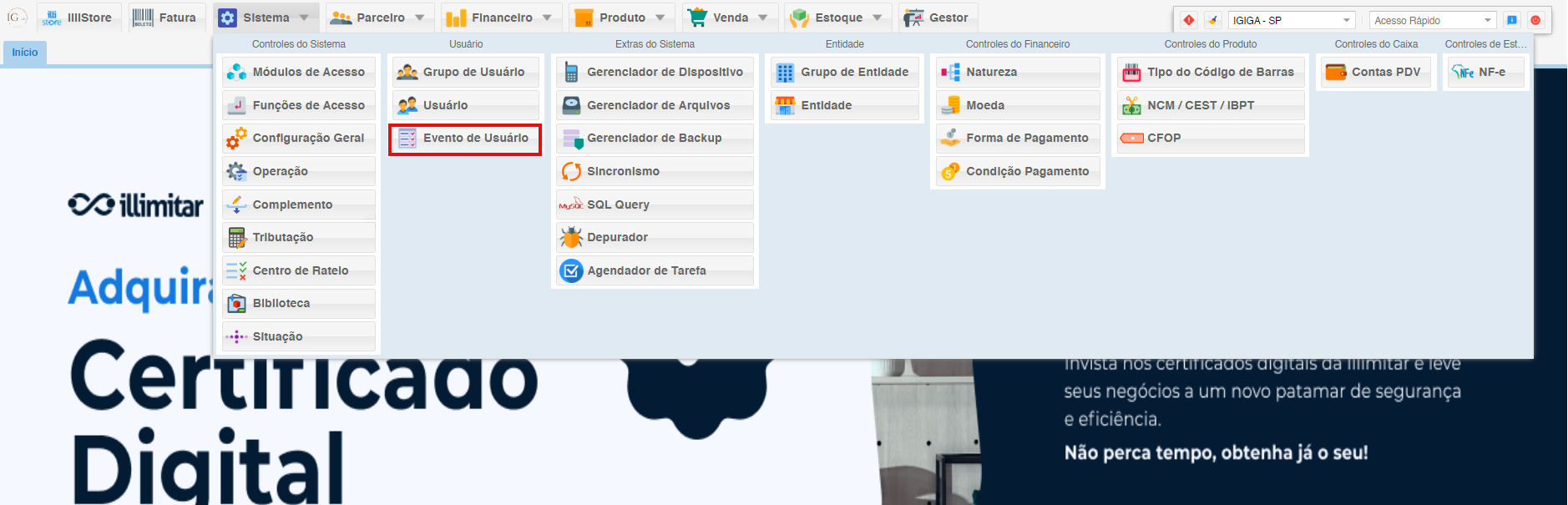Click the Complemento icon
The image size is (1568, 505).
tap(237, 205)
